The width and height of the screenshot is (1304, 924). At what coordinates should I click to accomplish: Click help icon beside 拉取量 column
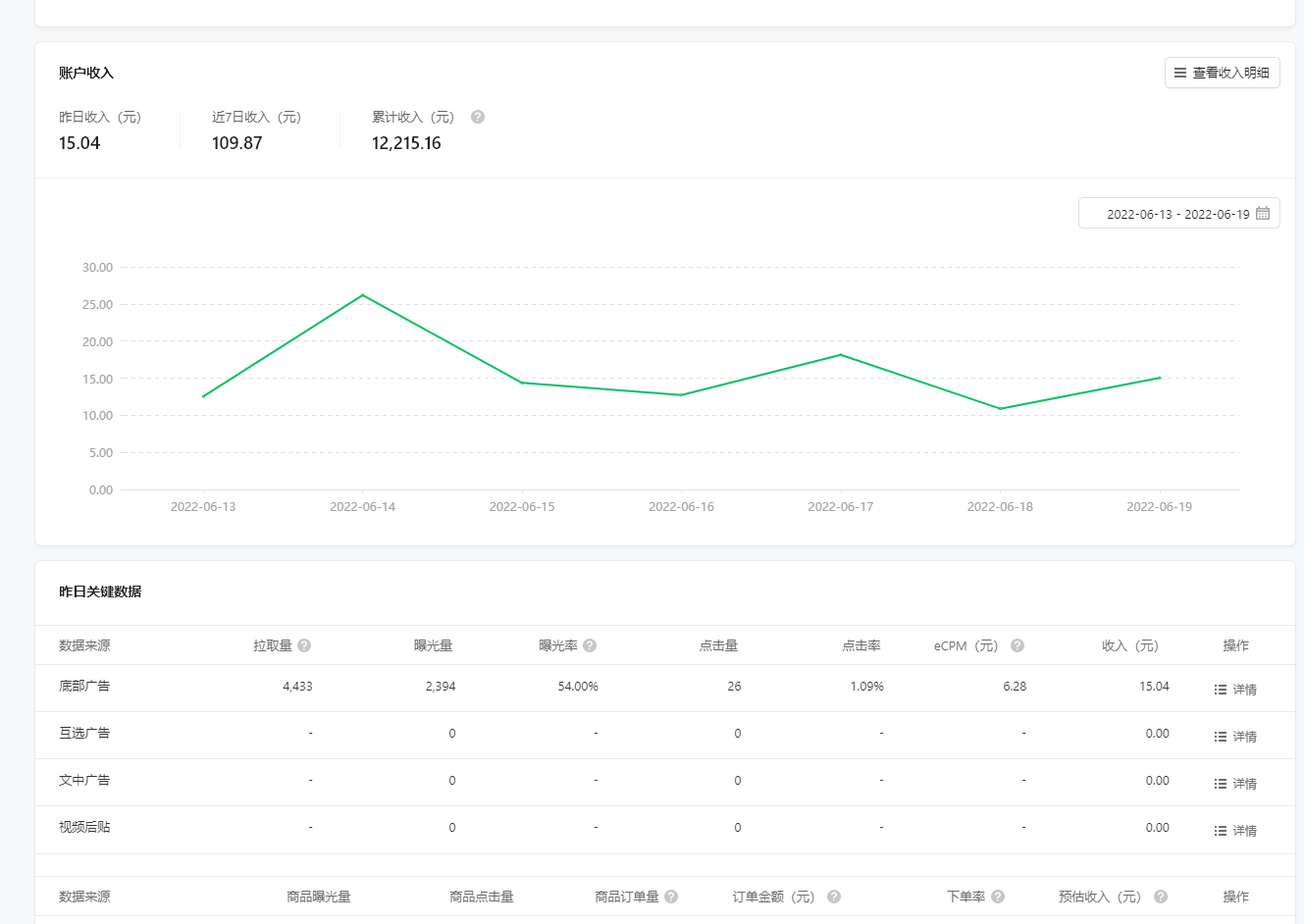pos(304,645)
